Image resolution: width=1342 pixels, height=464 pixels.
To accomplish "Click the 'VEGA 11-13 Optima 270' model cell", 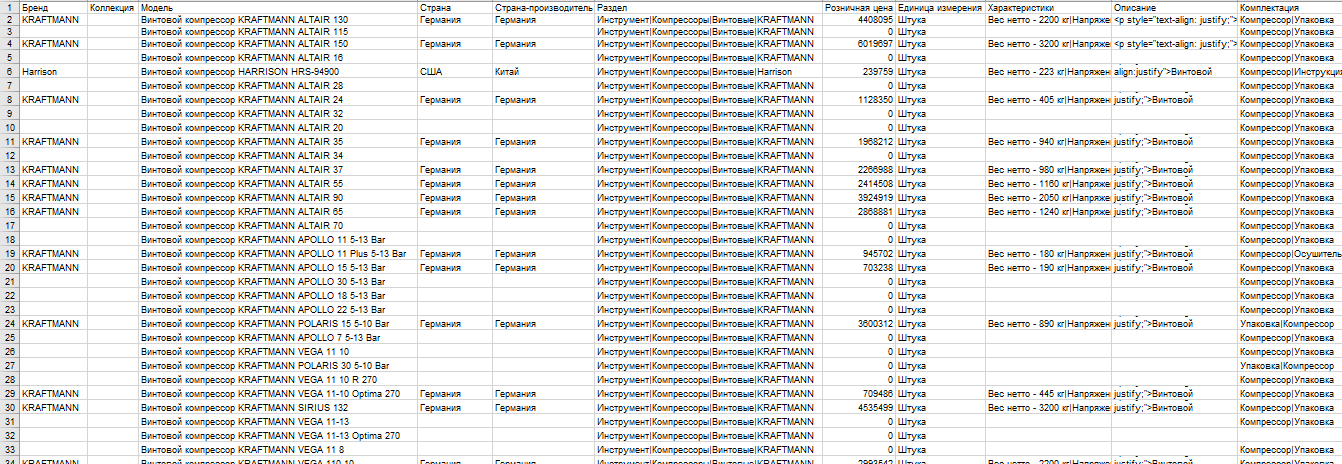I will (278, 436).
